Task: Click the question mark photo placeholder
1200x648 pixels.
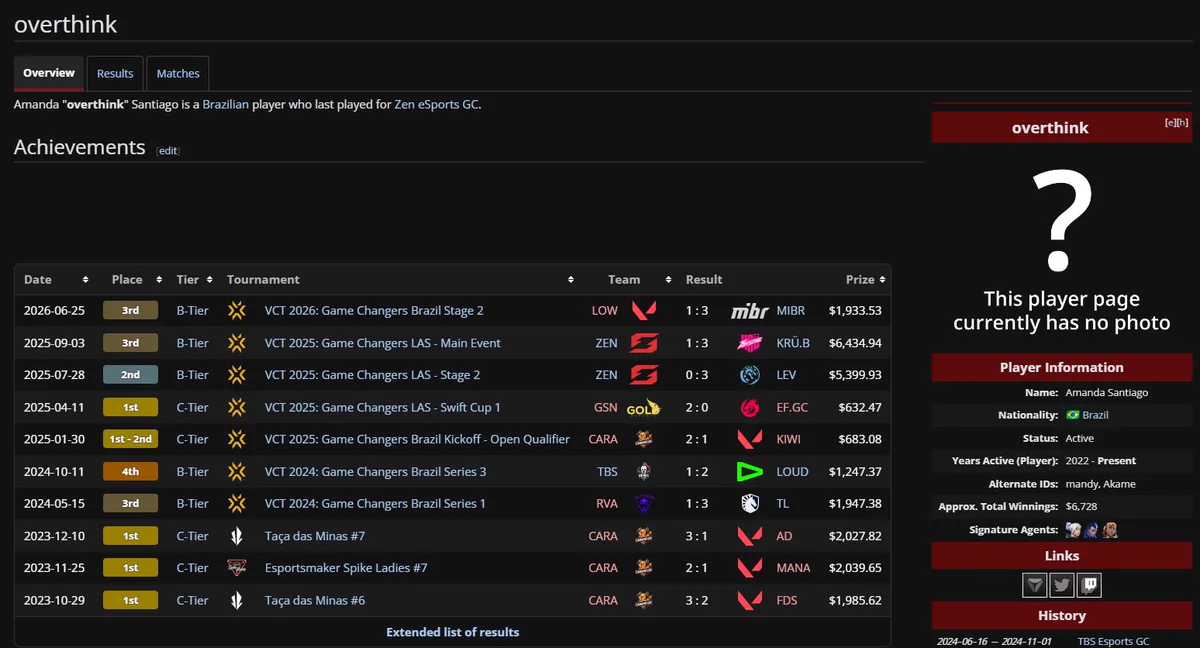Action: (1062, 222)
